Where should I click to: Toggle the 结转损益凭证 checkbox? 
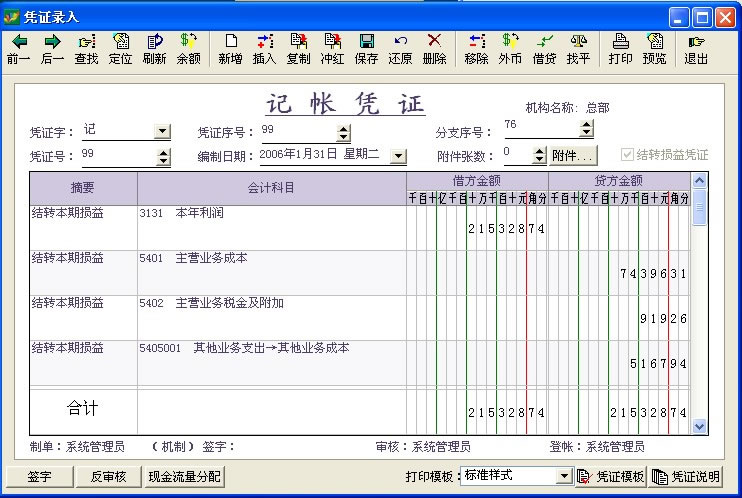627,155
